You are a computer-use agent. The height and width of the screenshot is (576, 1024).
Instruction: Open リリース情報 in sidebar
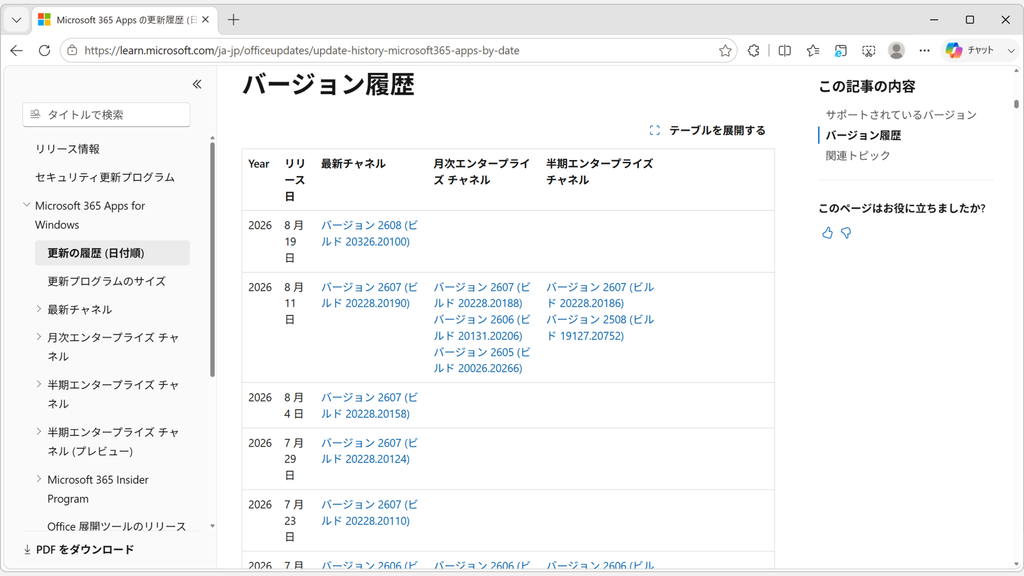[x=67, y=149]
